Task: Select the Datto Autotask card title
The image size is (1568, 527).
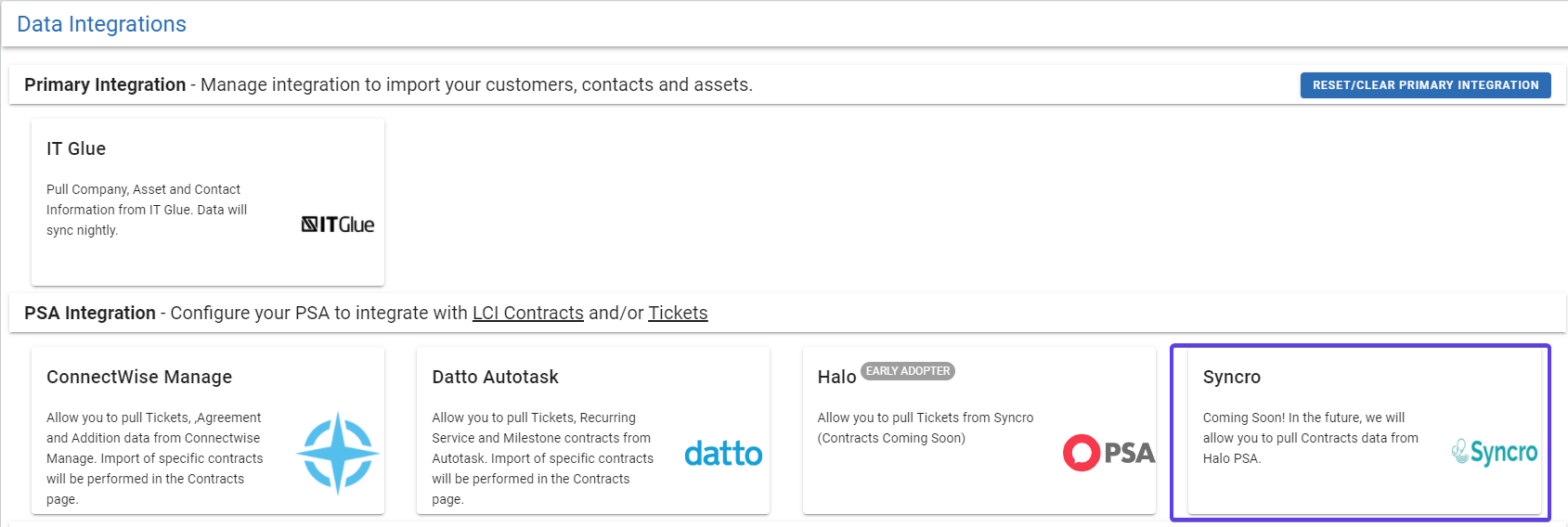Action: click(x=495, y=377)
